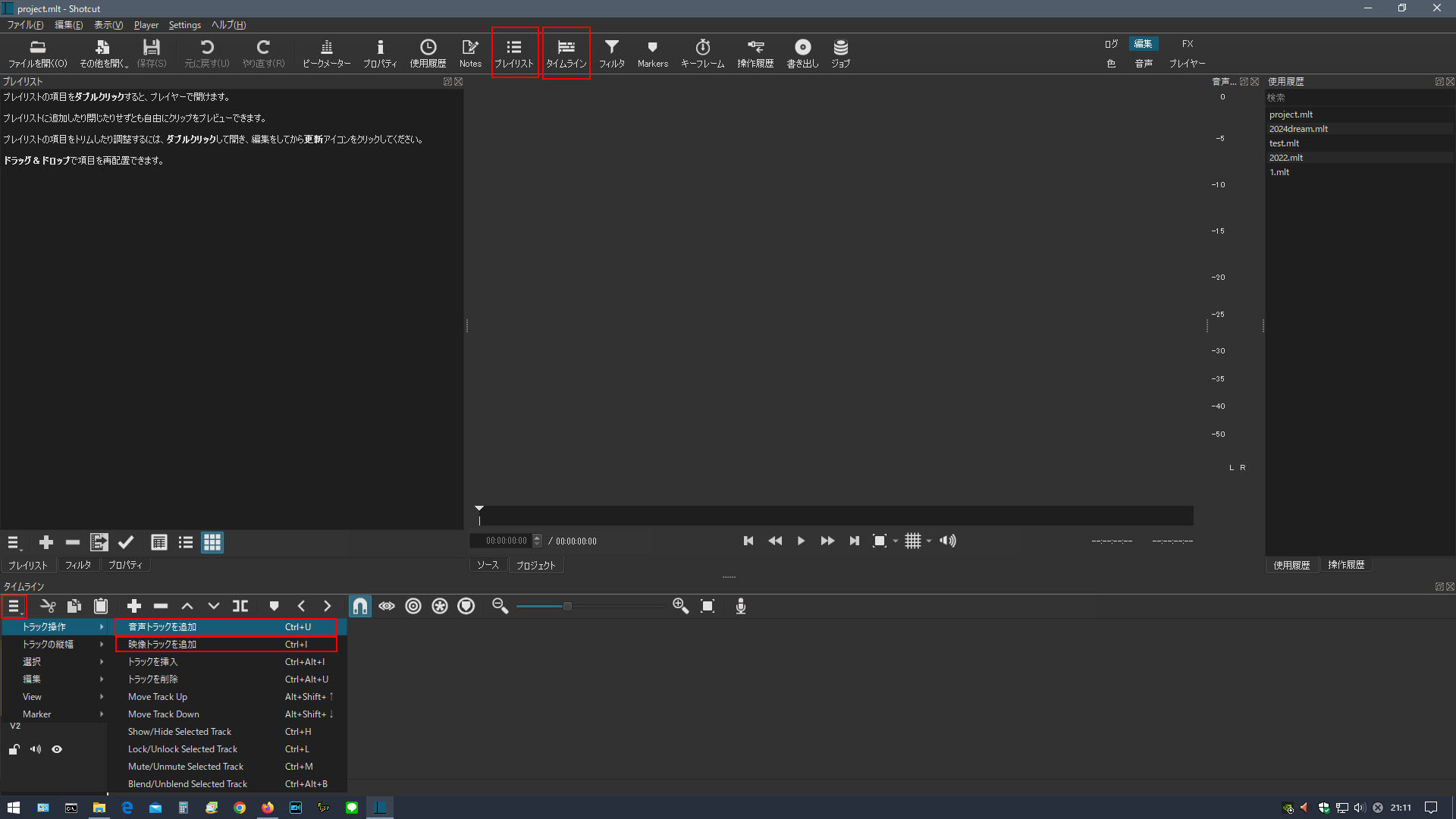Expand the トラックの縦幅 submenu
Viewport: 1456px width, 819px height.
click(54, 645)
